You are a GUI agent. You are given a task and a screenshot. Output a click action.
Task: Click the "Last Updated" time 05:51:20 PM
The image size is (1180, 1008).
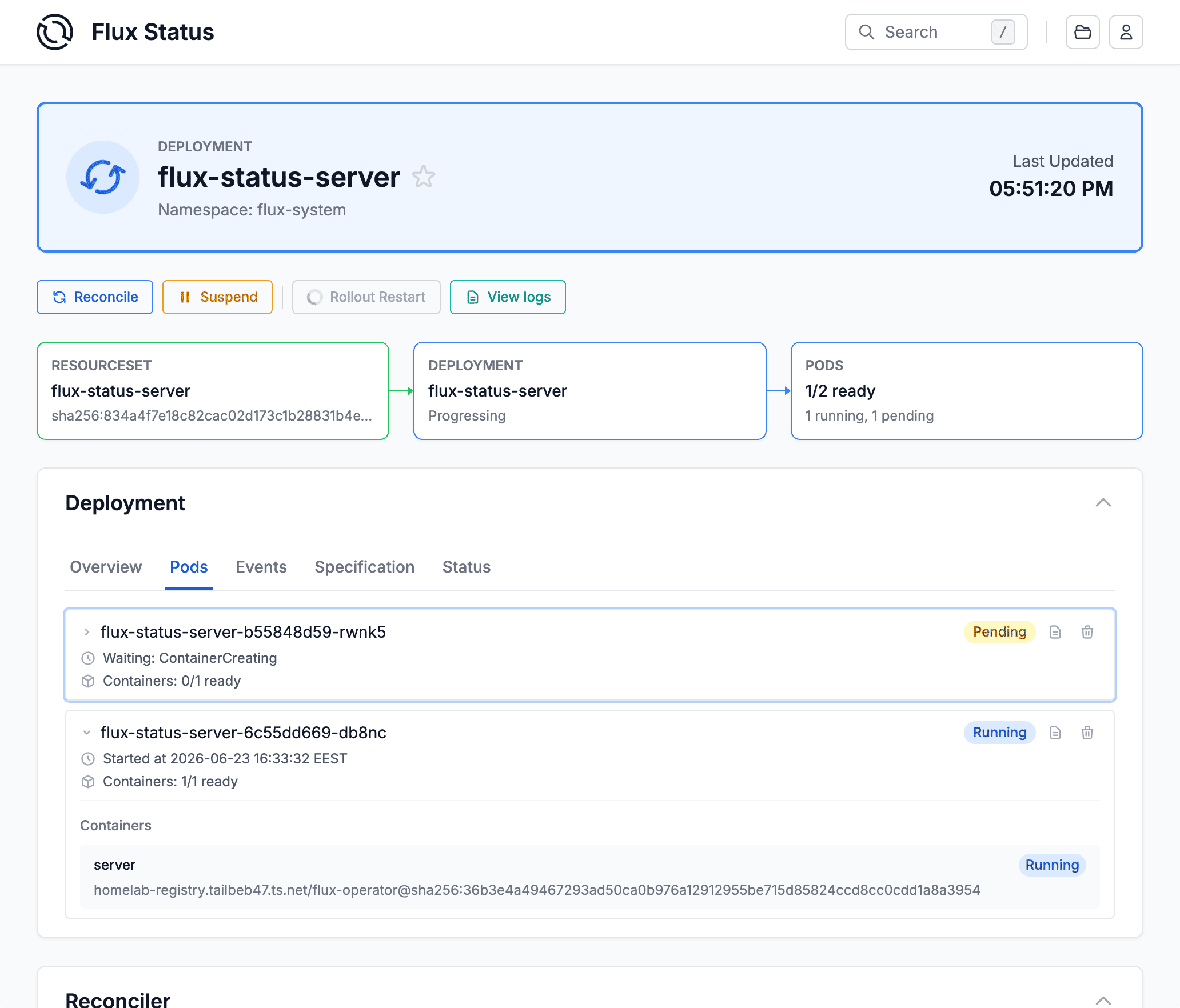tap(1051, 189)
